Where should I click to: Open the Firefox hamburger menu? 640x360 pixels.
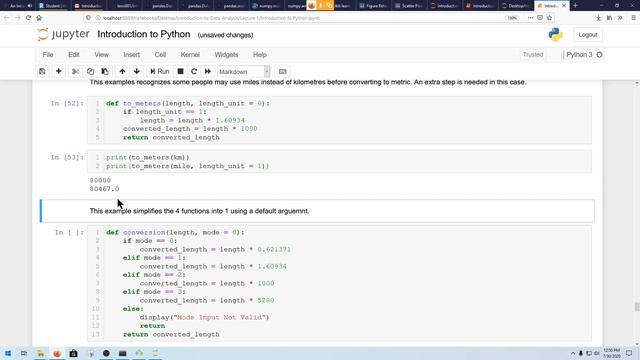[x=633, y=18]
